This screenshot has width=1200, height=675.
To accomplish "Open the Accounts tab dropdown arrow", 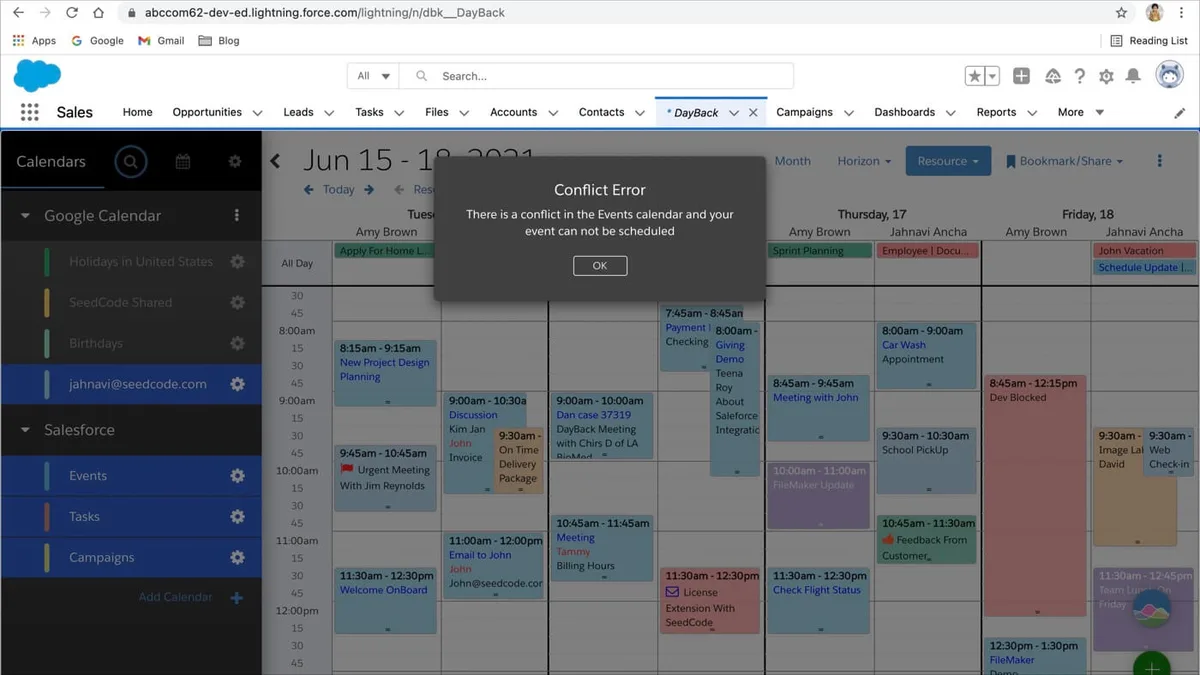I will (553, 113).
